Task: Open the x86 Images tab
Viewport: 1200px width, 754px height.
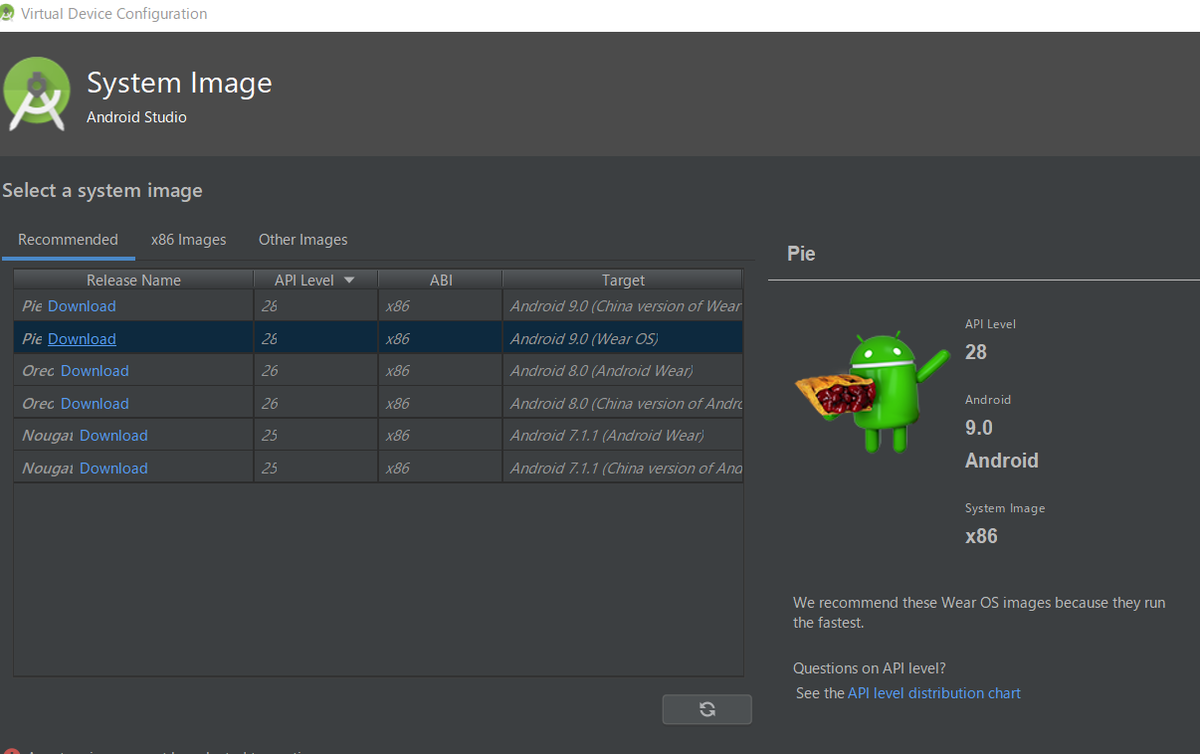Action: 188,240
